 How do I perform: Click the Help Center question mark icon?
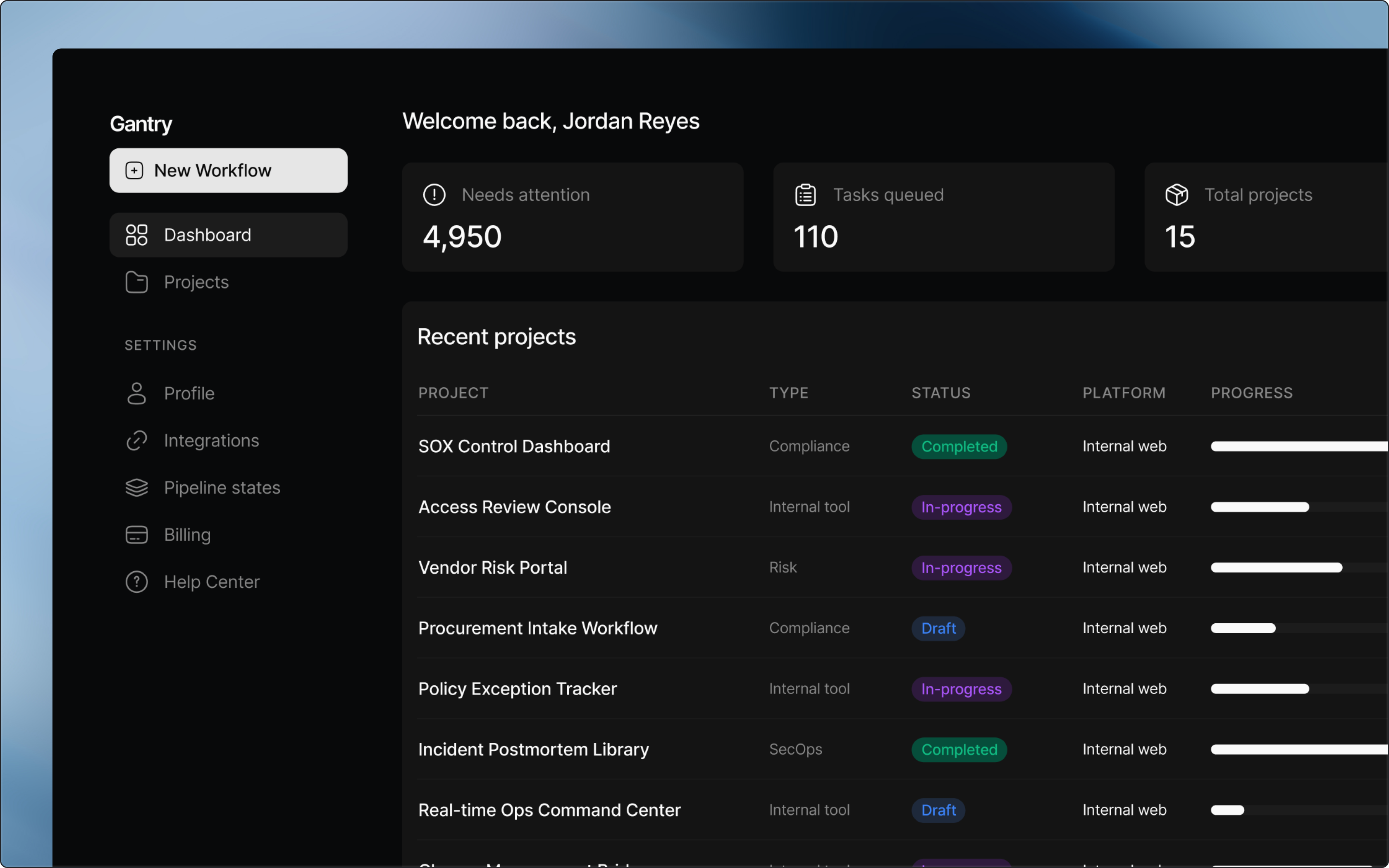click(x=136, y=582)
